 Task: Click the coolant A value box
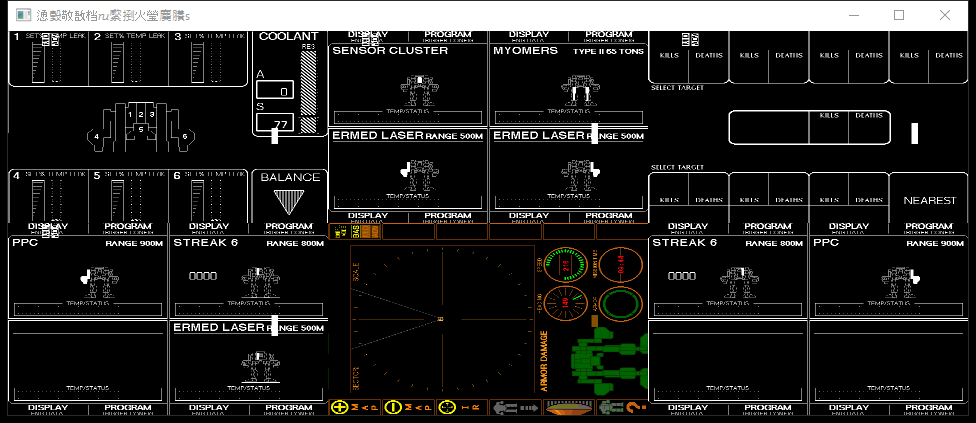pos(275,90)
